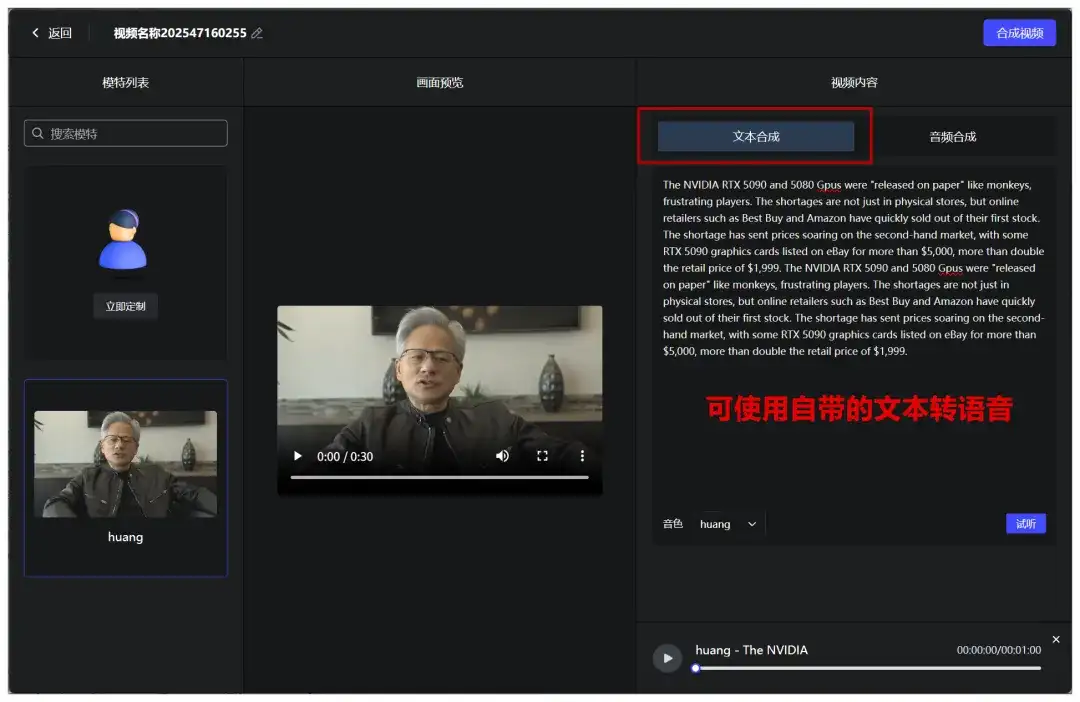Close the audio playback bar
Image resolution: width=1080 pixels, height=702 pixels.
pyautogui.click(x=1055, y=639)
